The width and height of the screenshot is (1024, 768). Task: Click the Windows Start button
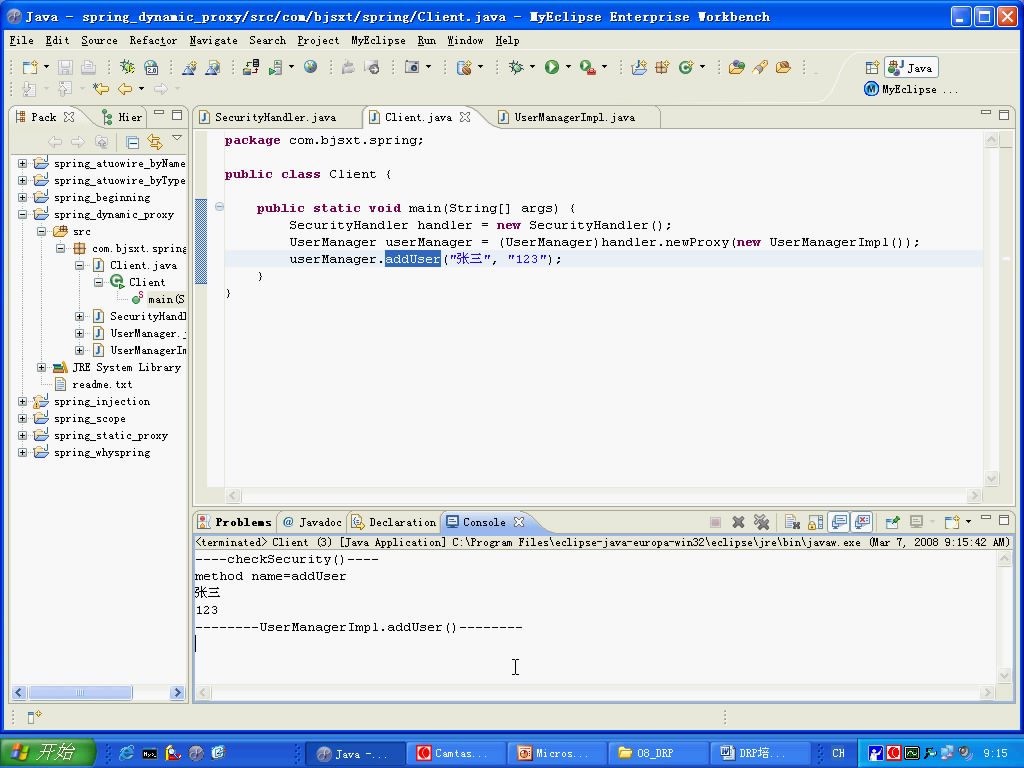click(x=48, y=753)
